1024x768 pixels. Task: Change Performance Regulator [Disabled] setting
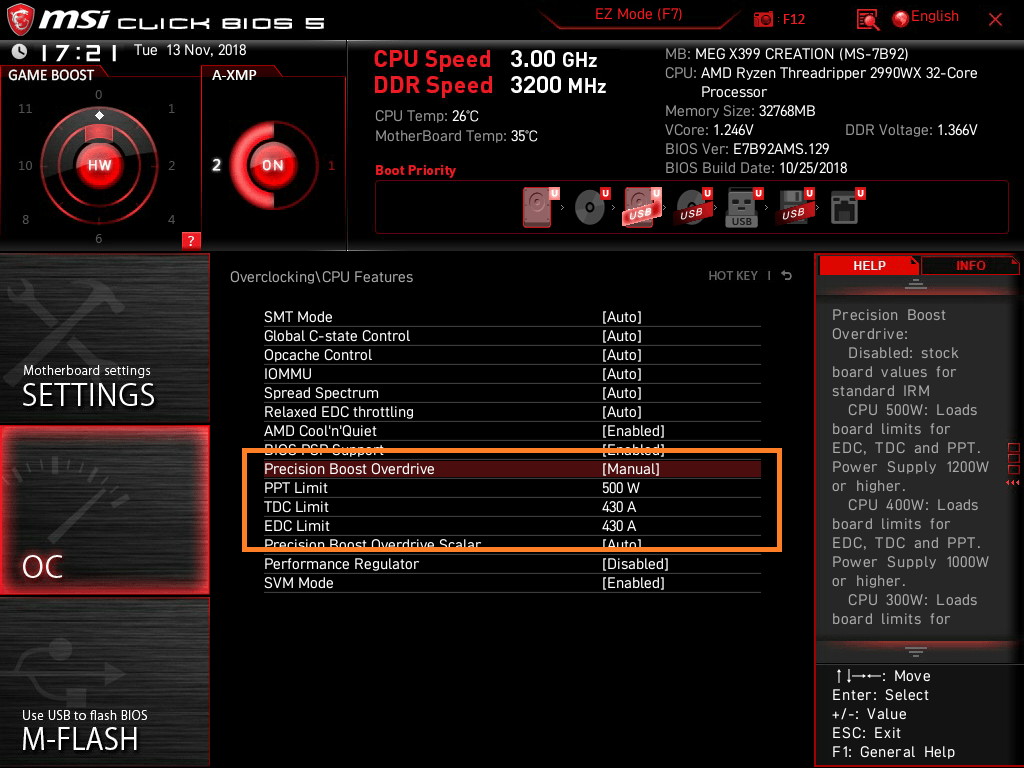(512, 564)
